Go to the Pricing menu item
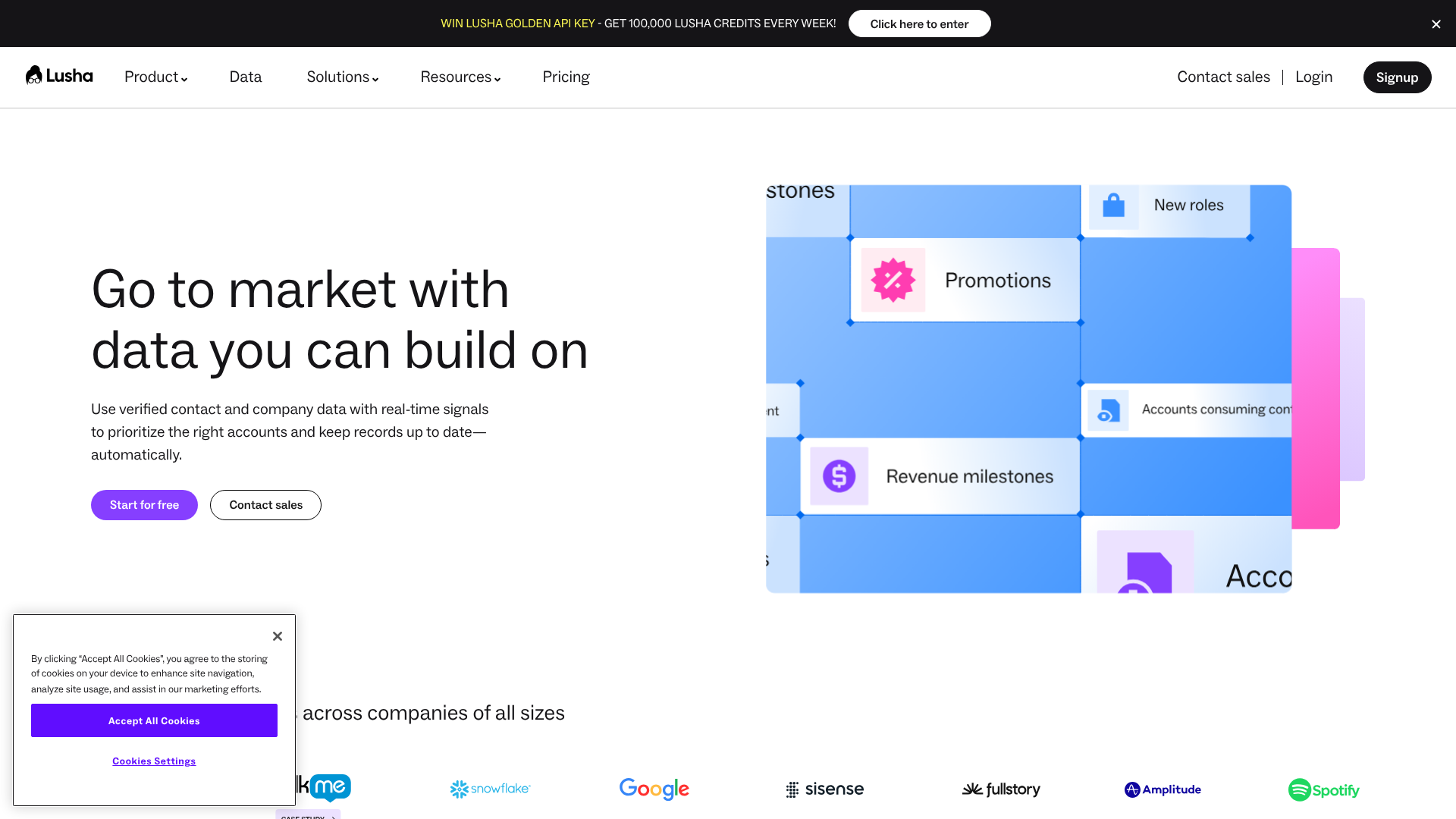 (566, 77)
